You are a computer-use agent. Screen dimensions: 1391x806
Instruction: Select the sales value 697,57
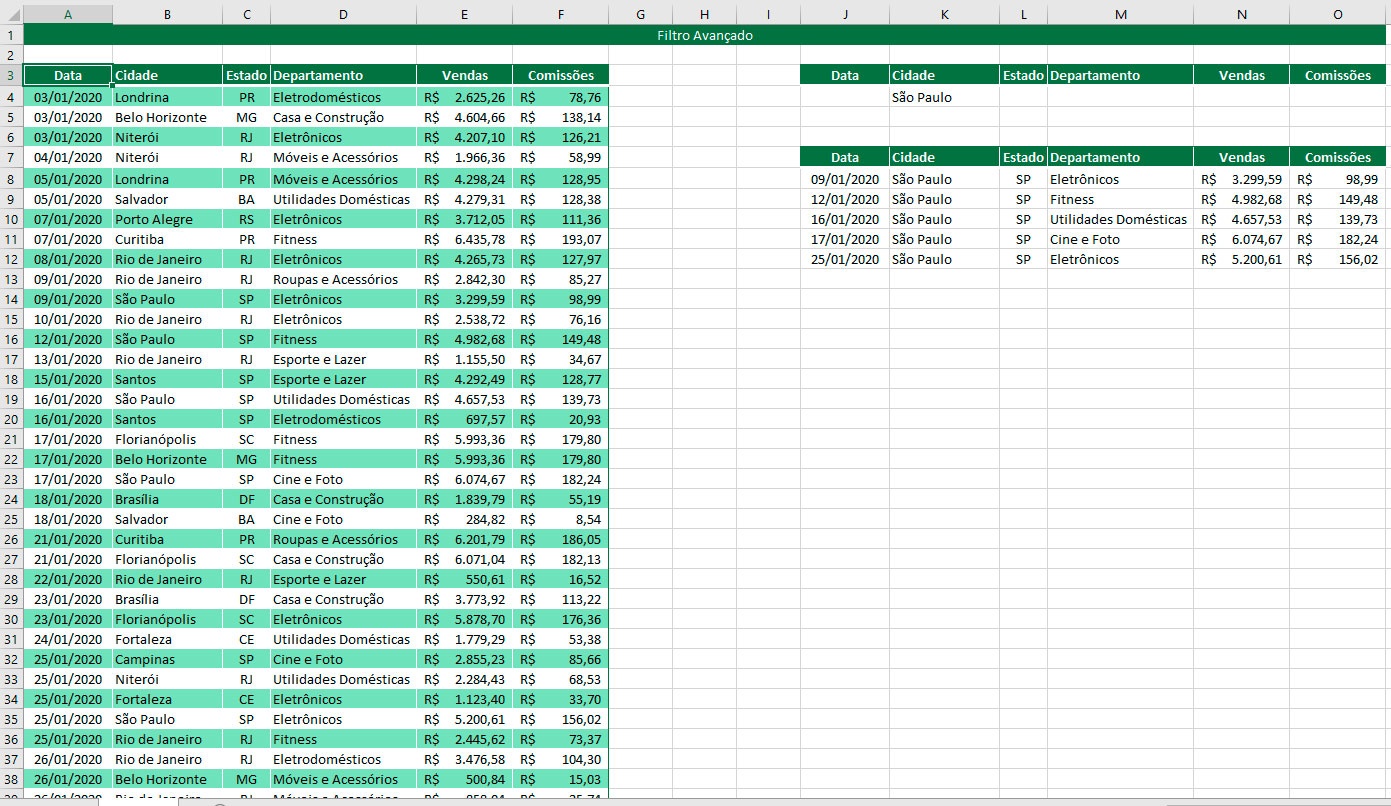click(x=464, y=419)
